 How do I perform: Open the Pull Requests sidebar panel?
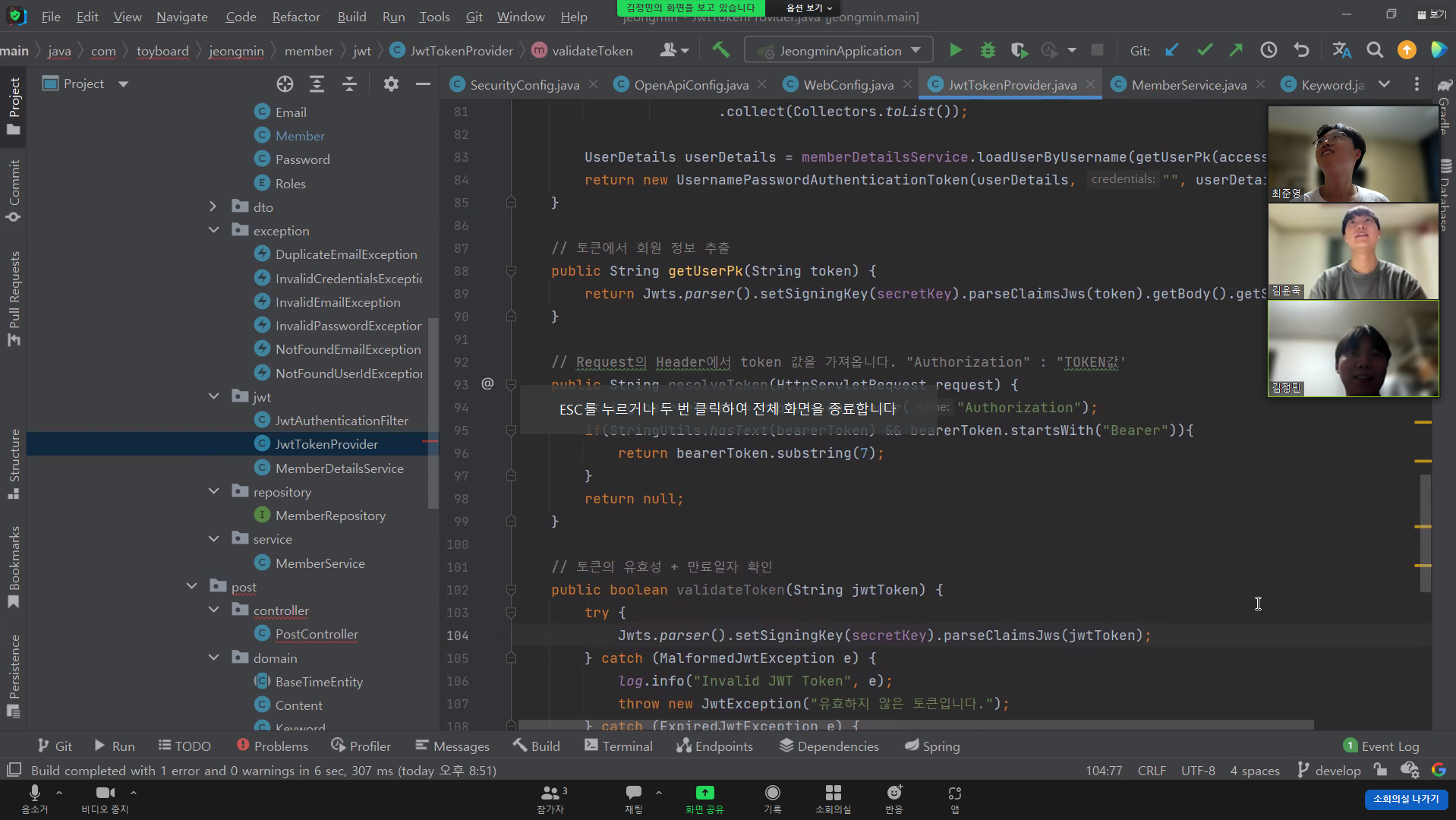(13, 298)
